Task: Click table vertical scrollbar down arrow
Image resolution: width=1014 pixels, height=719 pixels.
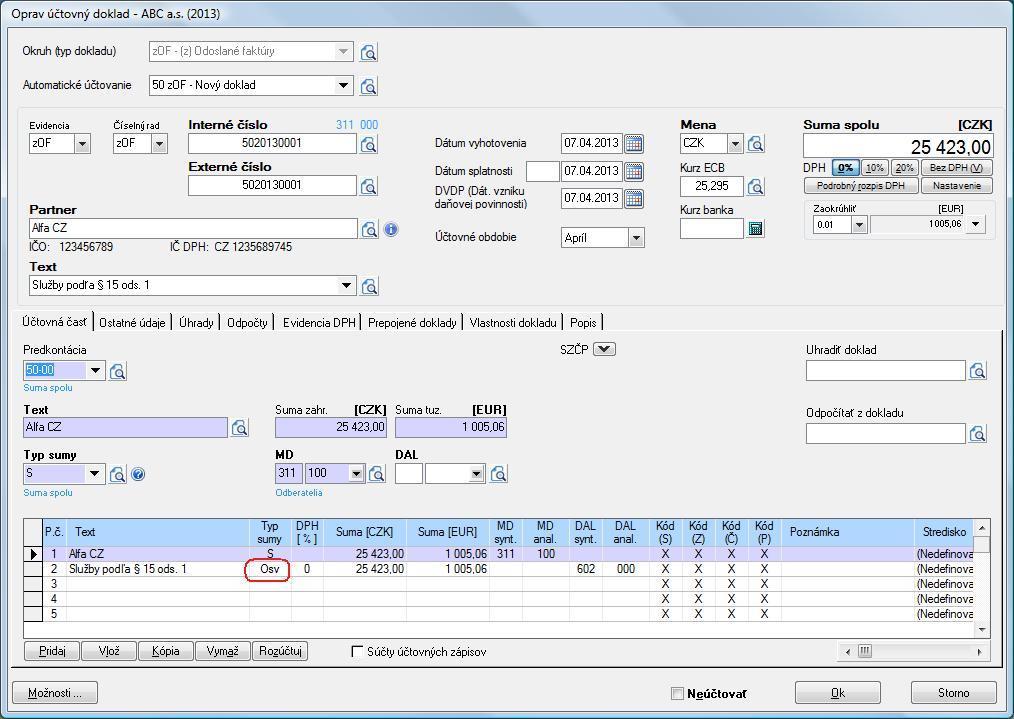Action: pyautogui.click(x=982, y=629)
